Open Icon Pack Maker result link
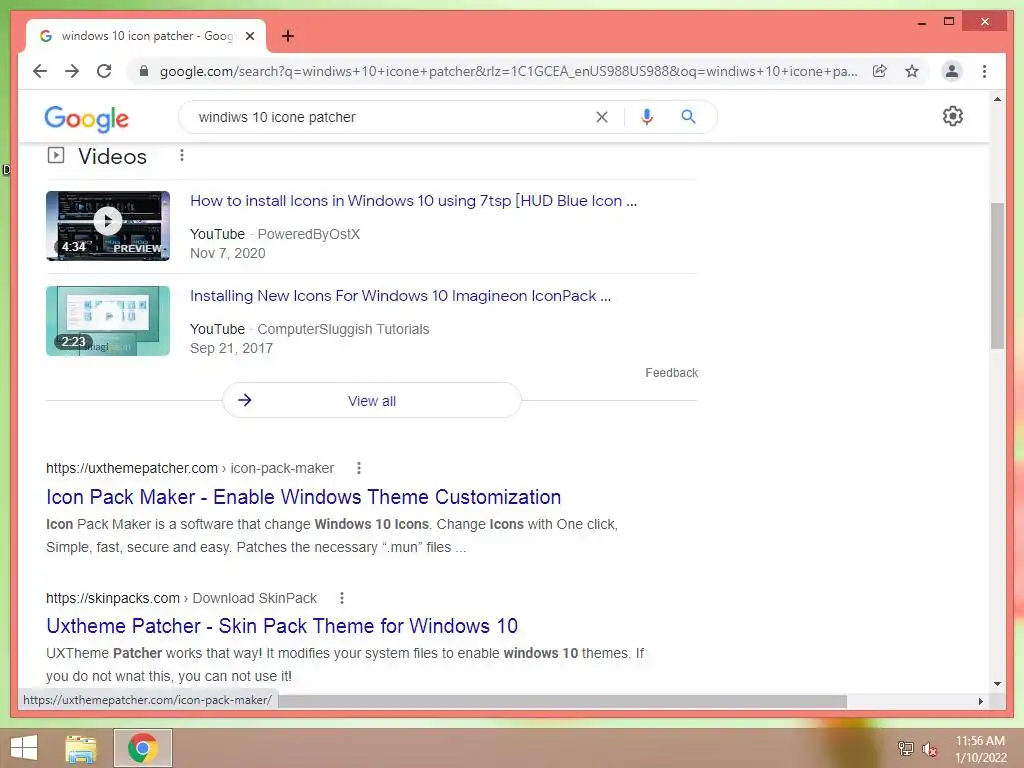The width and height of the screenshot is (1024, 768). [x=304, y=497]
